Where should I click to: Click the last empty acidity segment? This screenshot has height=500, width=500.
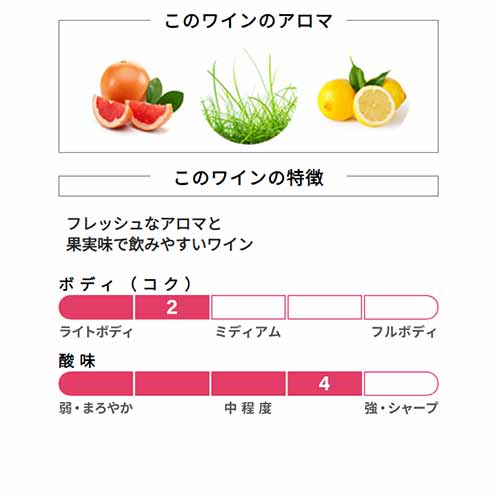coord(401,384)
